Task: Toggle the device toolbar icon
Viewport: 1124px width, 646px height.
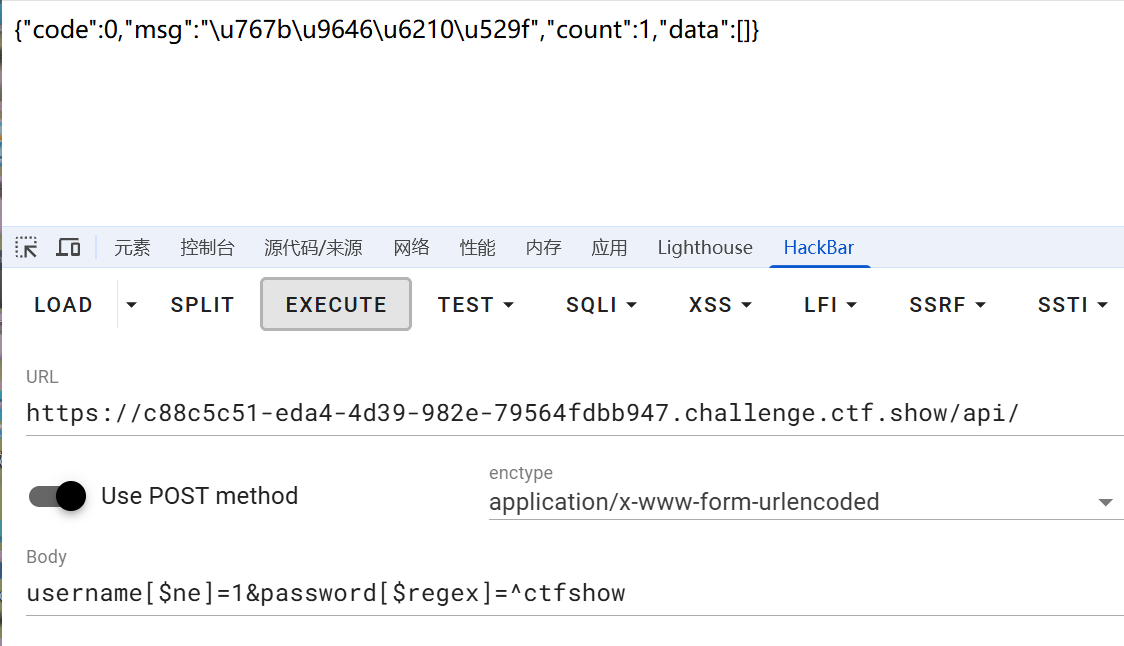Action: [x=68, y=247]
